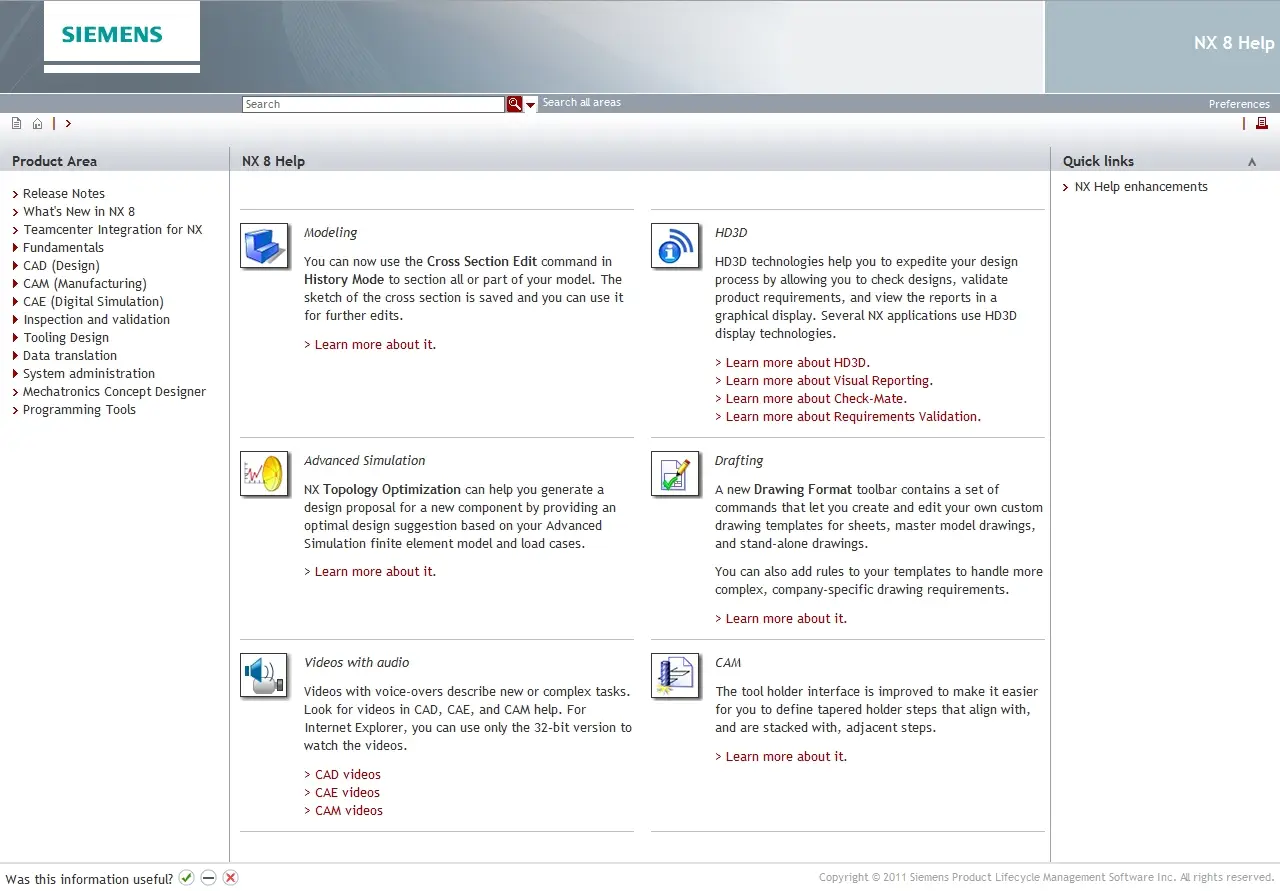
Task: Expand the CAM (Manufacturing) tree arrow
Action: pos(15,284)
